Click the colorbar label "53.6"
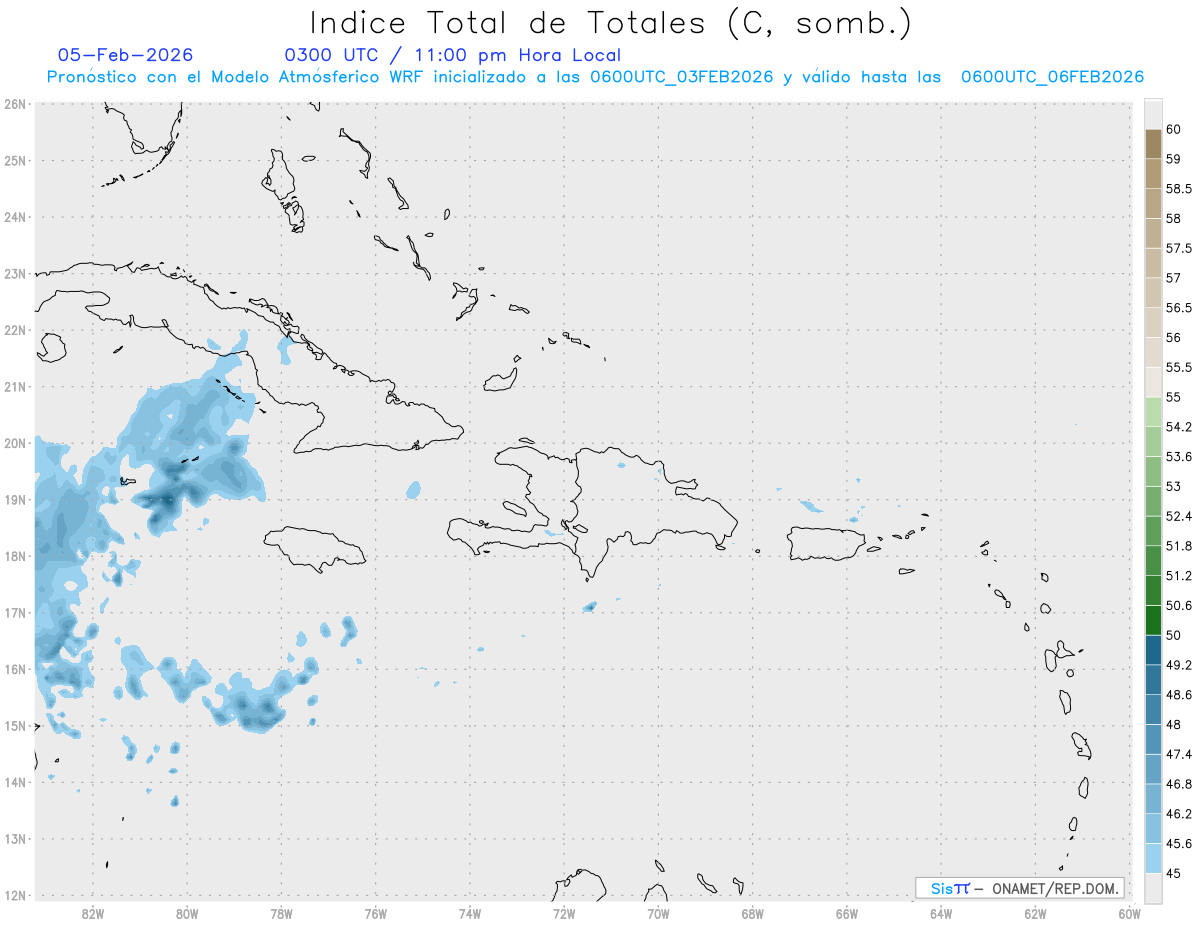The width and height of the screenshot is (1200, 927). (x=1179, y=457)
